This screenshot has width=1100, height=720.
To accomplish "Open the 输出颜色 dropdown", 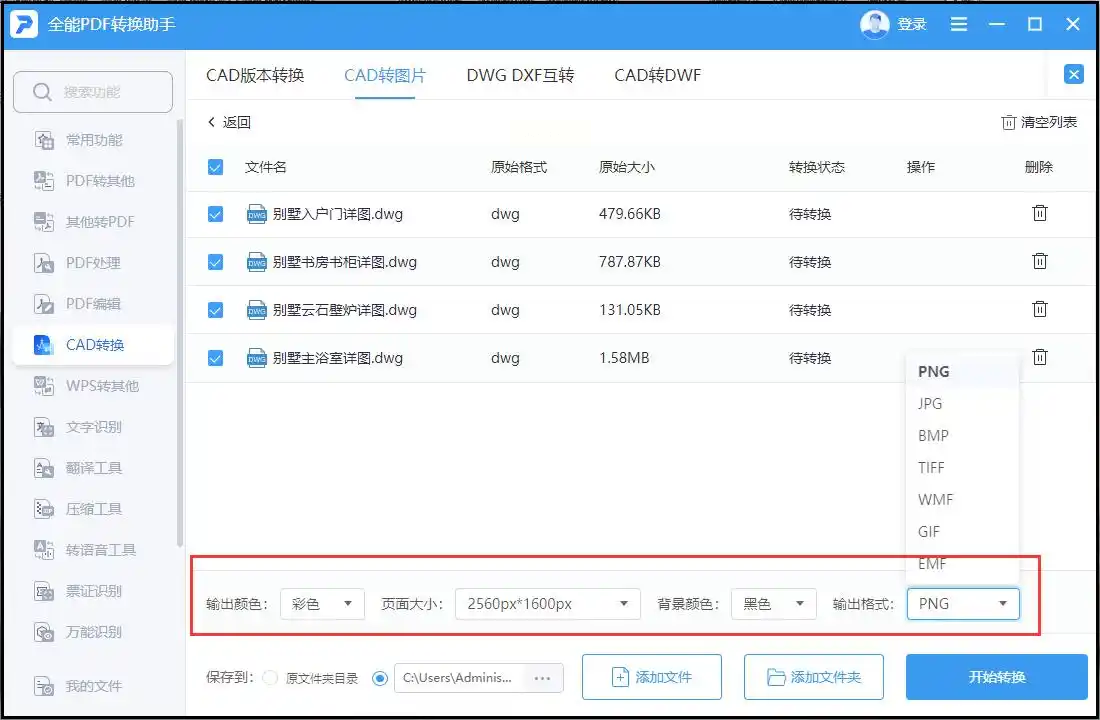I will [322, 604].
